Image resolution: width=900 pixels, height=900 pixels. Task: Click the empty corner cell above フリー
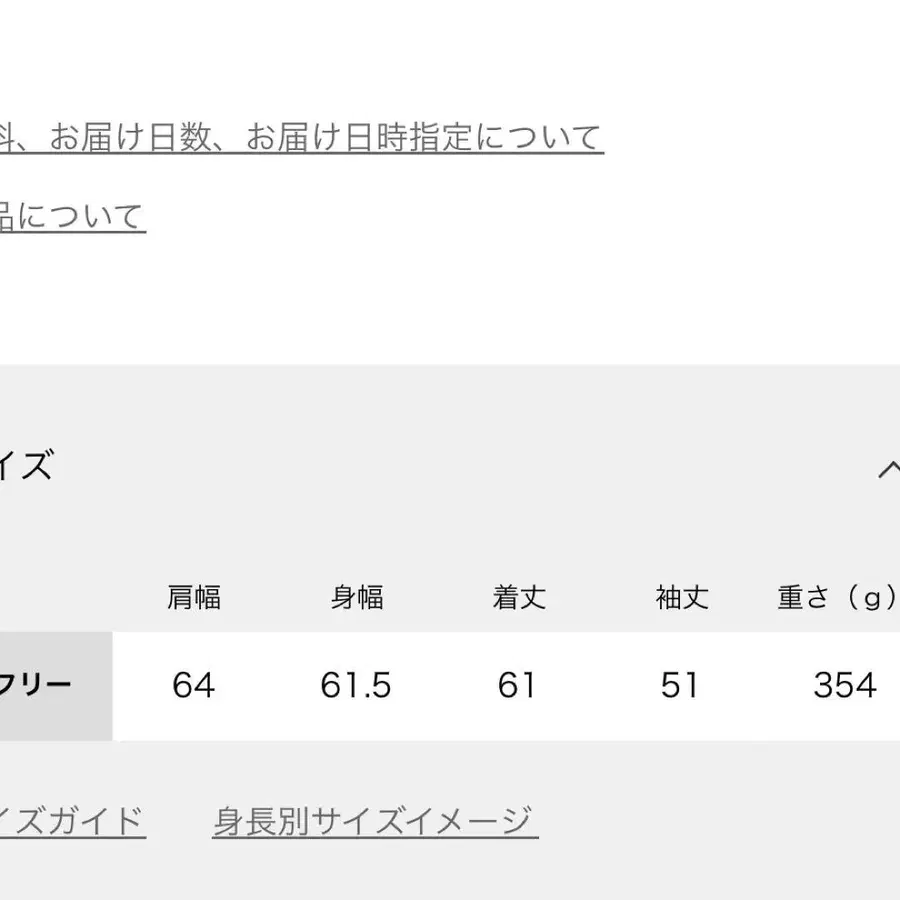click(x=50, y=598)
